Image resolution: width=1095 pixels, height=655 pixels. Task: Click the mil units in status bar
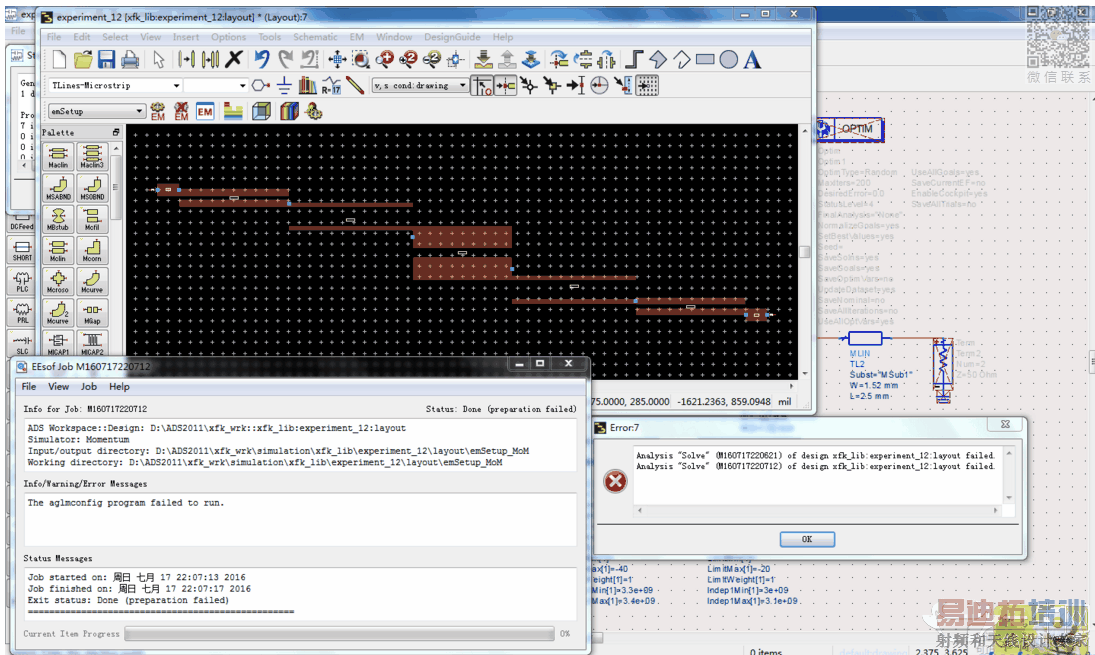[x=785, y=402]
